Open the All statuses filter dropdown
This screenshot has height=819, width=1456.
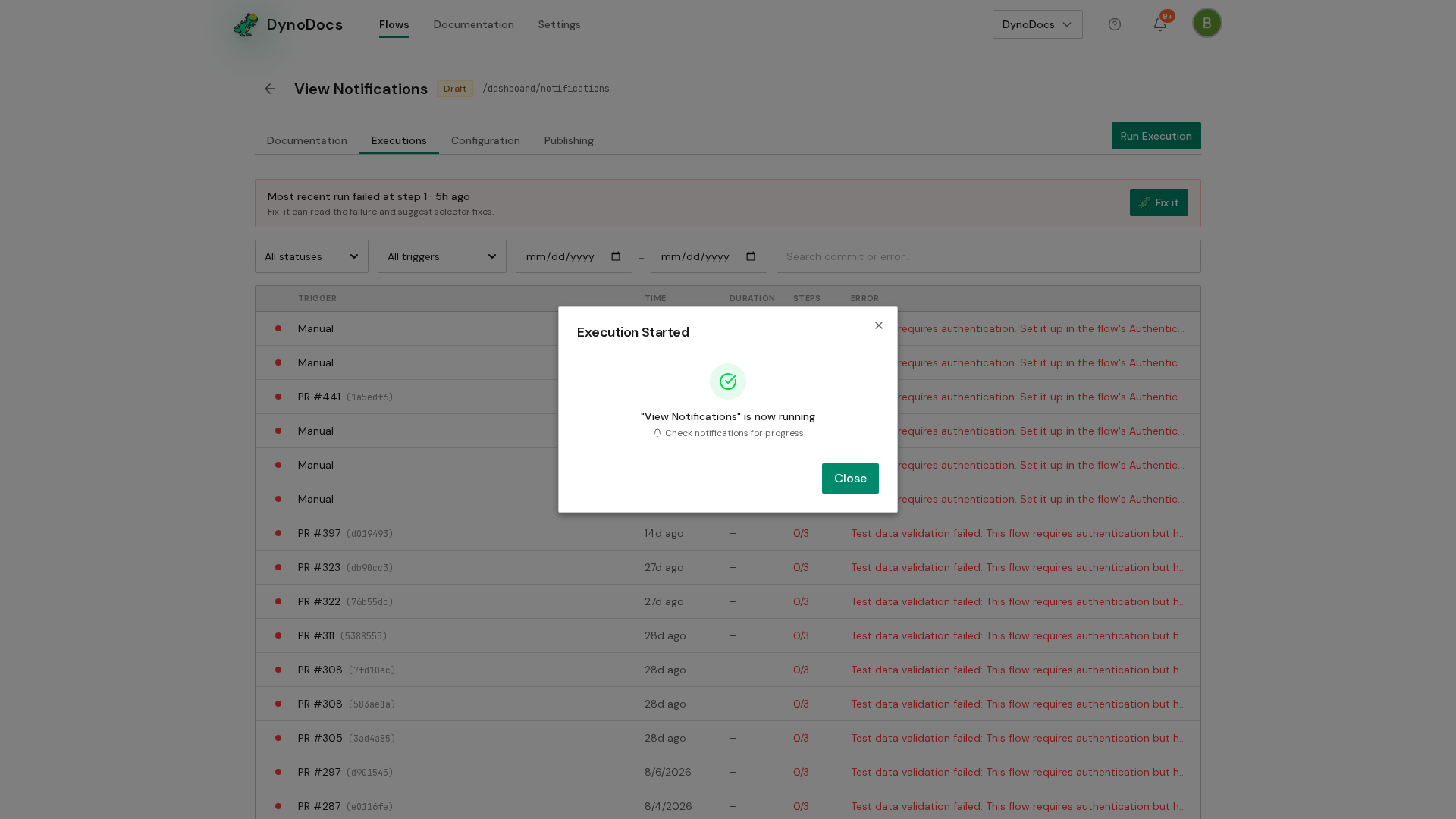coord(312,256)
